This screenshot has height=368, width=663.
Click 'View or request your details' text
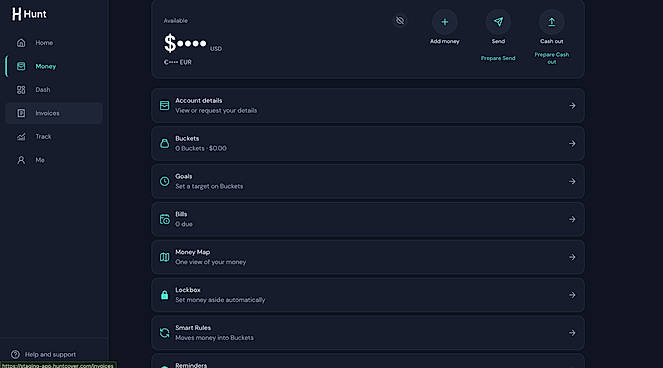216,110
